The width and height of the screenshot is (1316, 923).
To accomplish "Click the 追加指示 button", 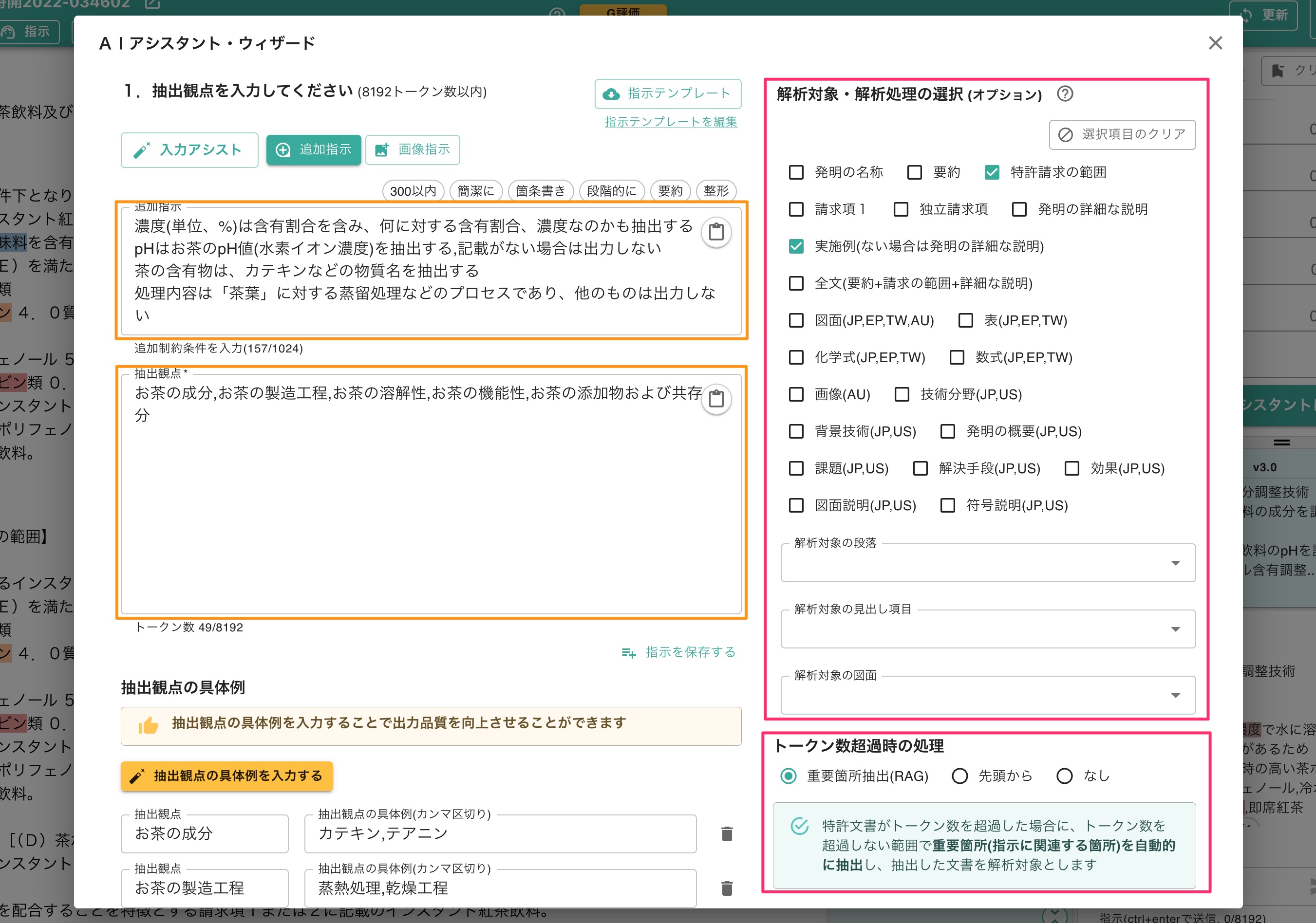I will (314, 149).
